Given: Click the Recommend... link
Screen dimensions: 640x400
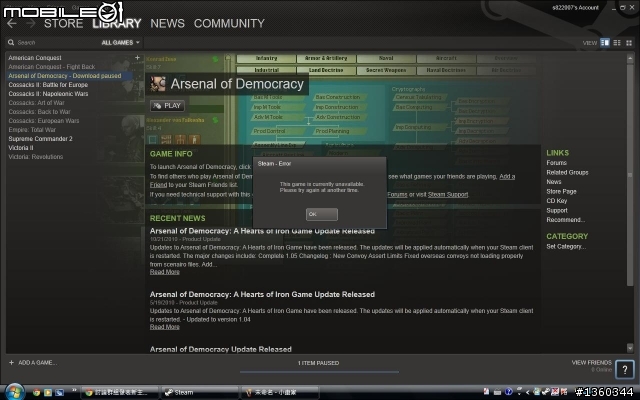Looking at the screenshot, I should pyautogui.click(x=566, y=220).
